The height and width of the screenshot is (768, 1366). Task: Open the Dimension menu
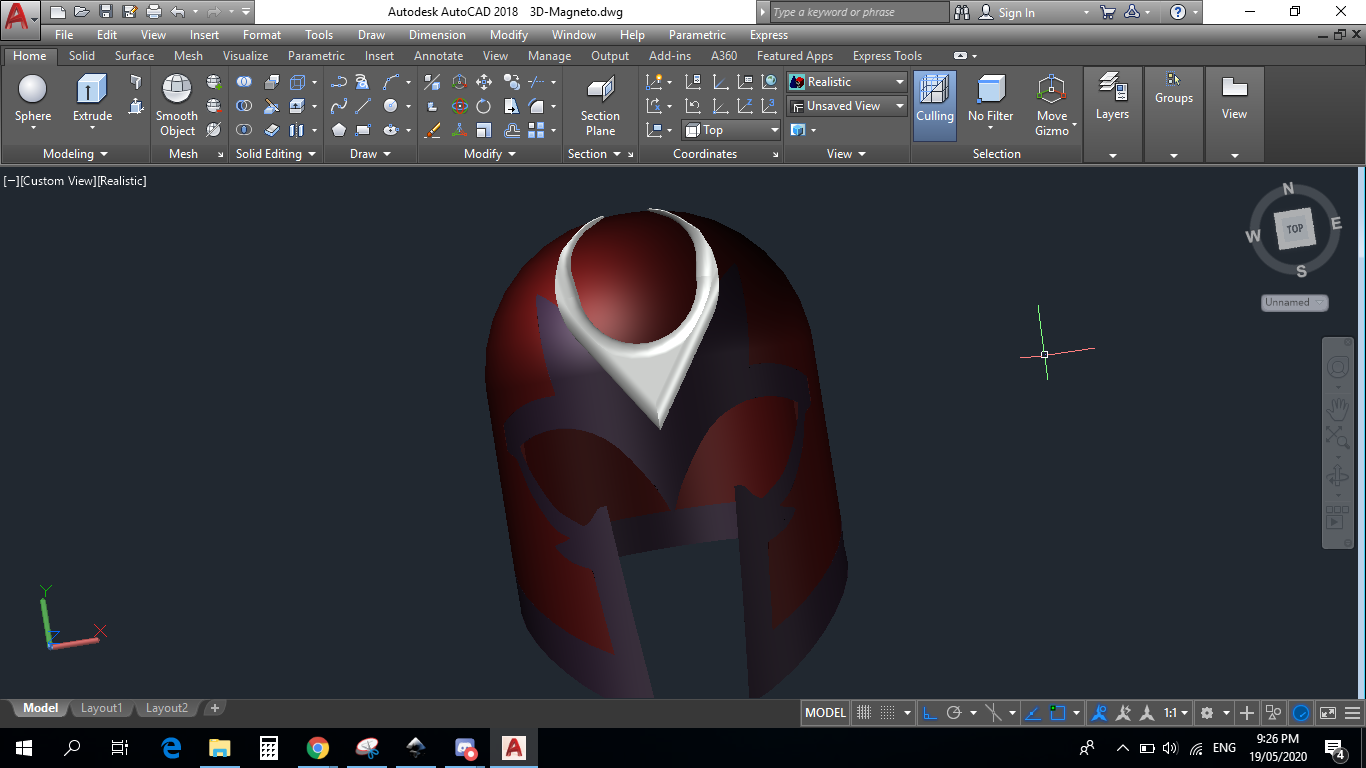pyautogui.click(x=437, y=35)
